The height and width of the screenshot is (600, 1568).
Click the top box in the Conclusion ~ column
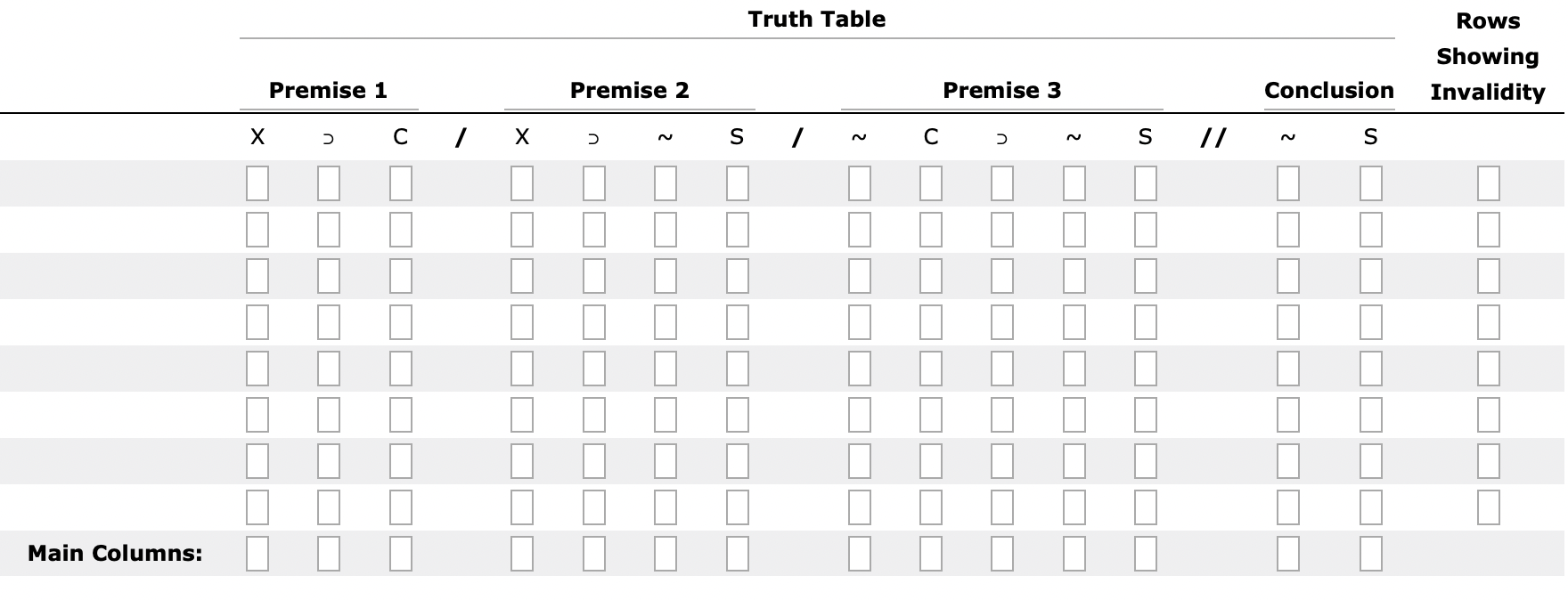(x=1286, y=184)
